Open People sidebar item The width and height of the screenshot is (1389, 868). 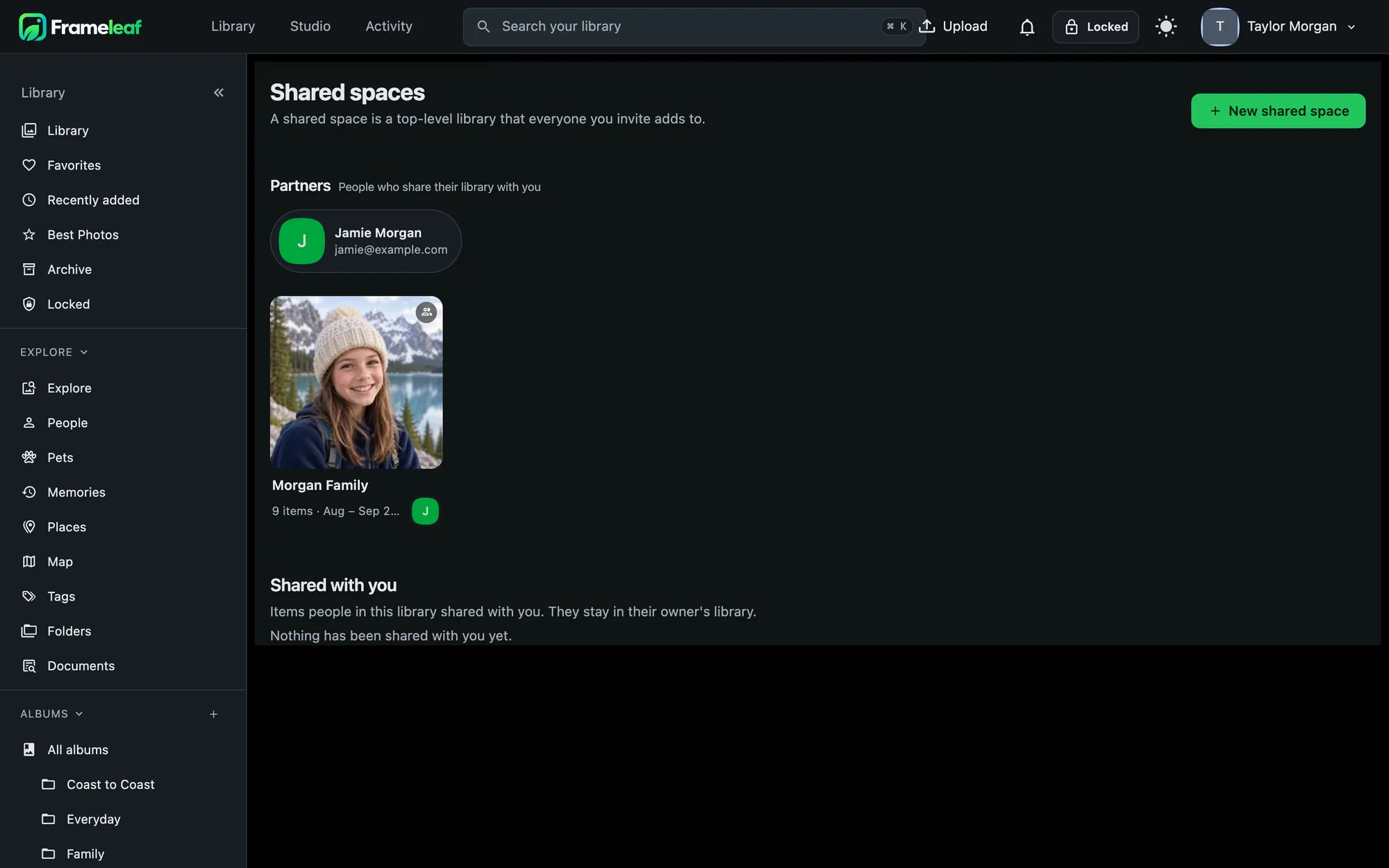123,423
